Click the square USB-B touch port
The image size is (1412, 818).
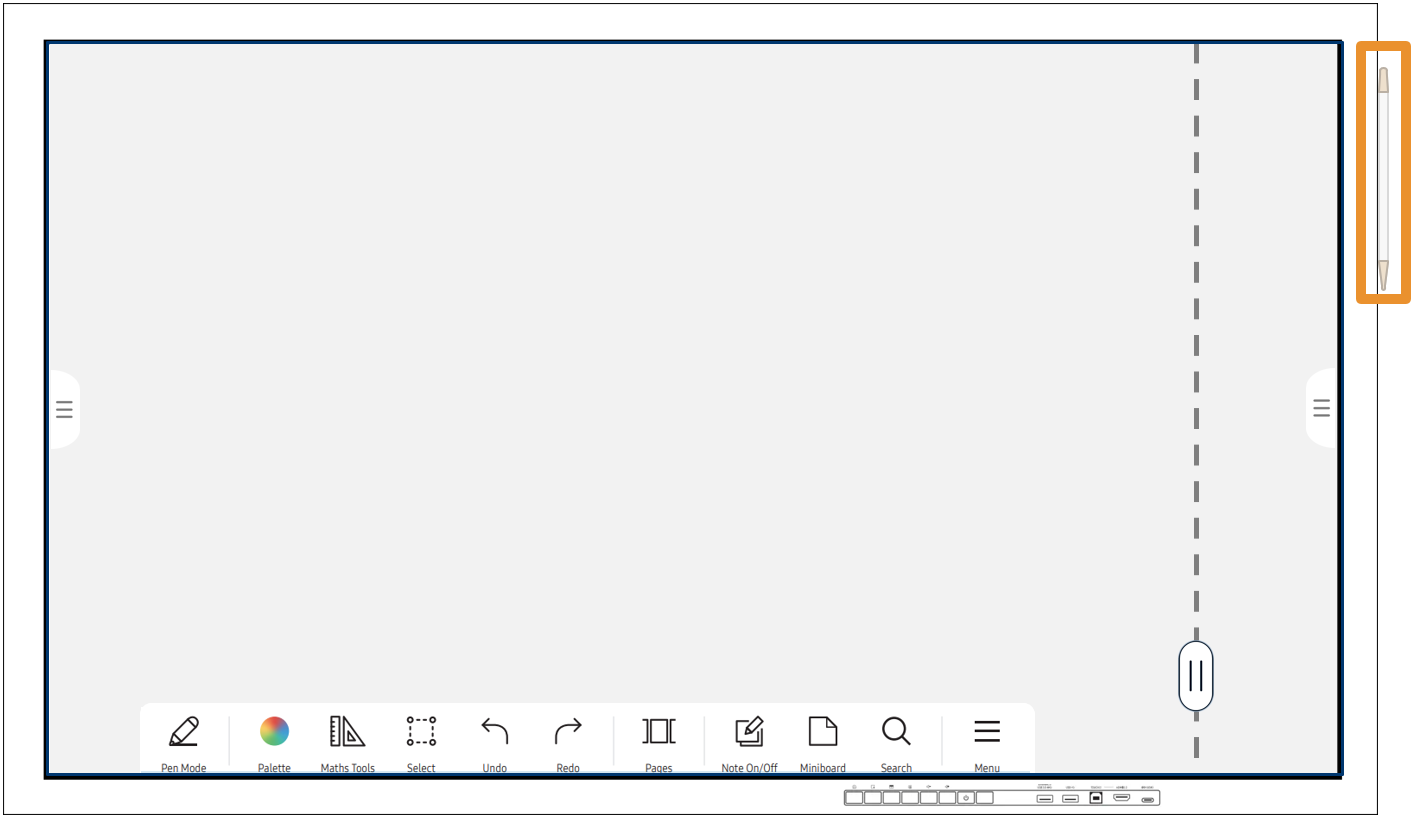(x=1096, y=798)
